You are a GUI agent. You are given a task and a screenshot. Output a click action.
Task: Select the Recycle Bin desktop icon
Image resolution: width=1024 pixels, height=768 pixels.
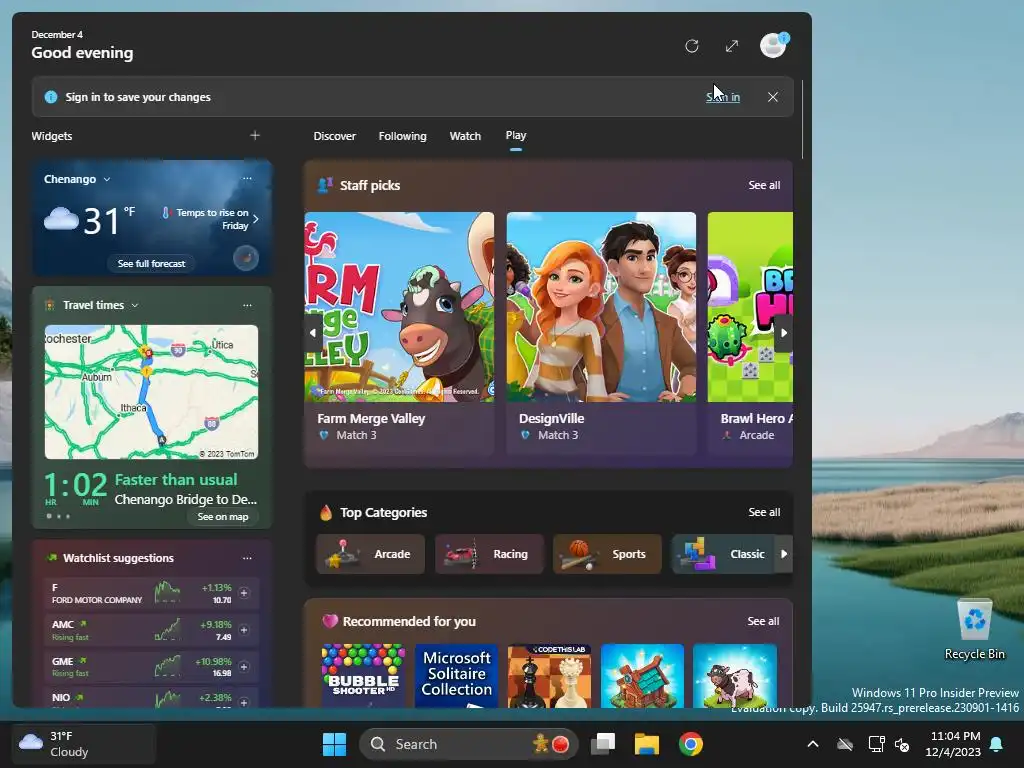[x=974, y=630]
